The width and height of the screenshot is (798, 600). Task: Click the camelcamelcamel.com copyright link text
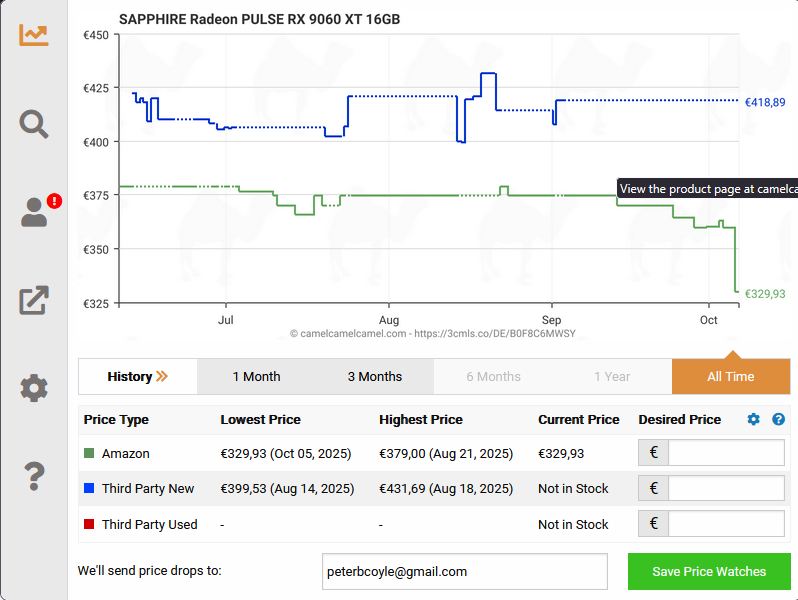click(x=433, y=333)
